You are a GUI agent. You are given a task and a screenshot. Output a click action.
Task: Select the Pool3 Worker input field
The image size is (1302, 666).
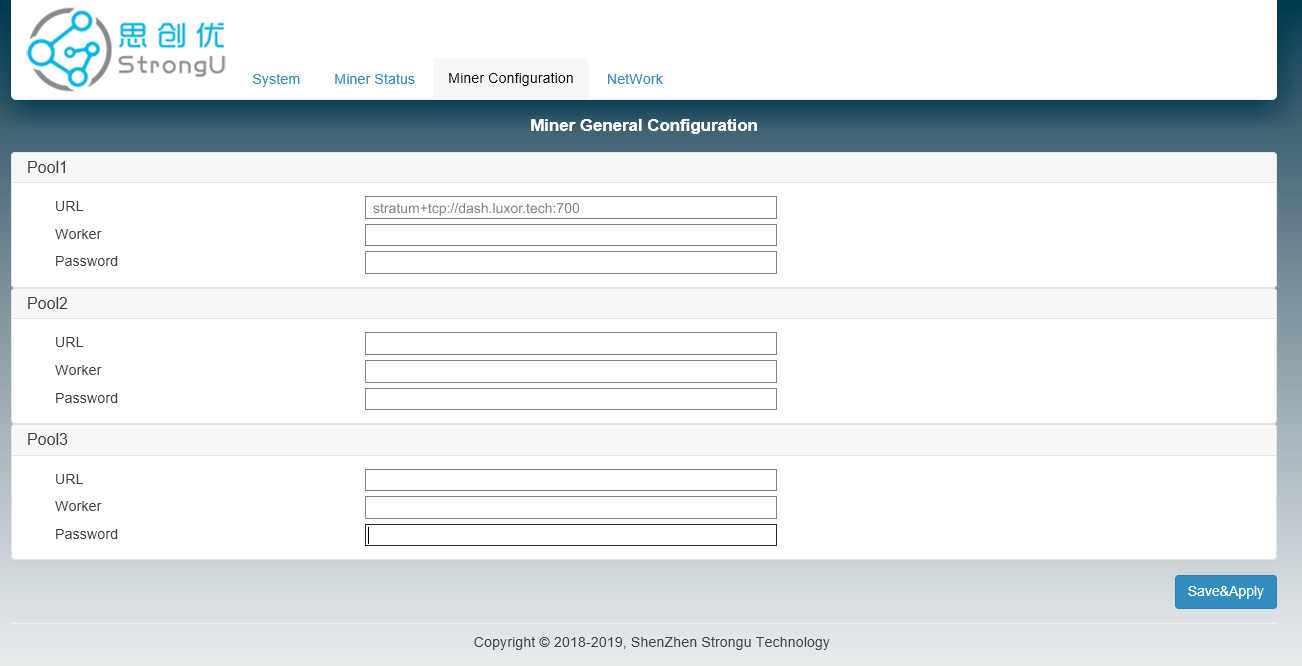570,507
